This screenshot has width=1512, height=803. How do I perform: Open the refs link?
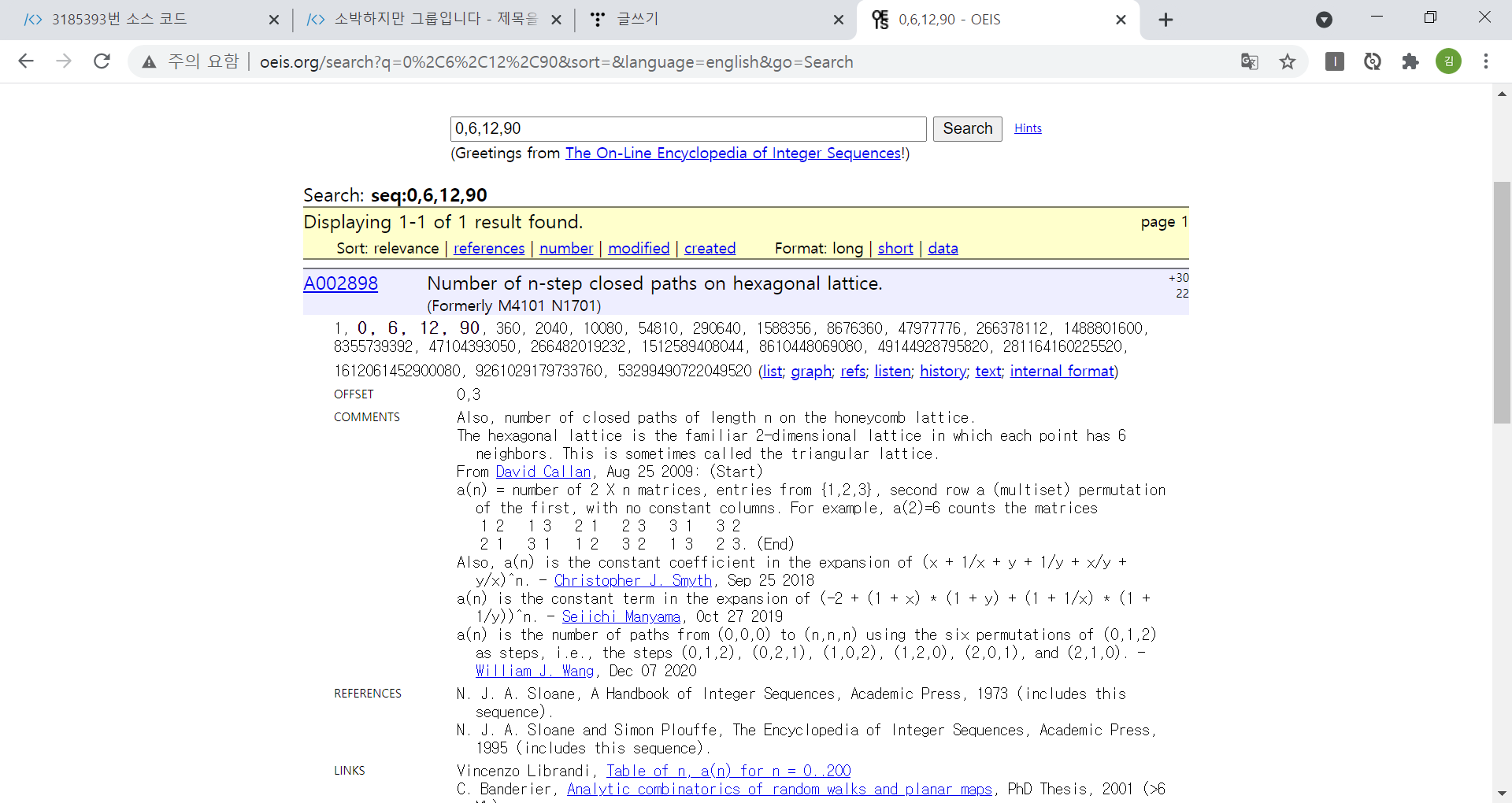click(x=853, y=371)
